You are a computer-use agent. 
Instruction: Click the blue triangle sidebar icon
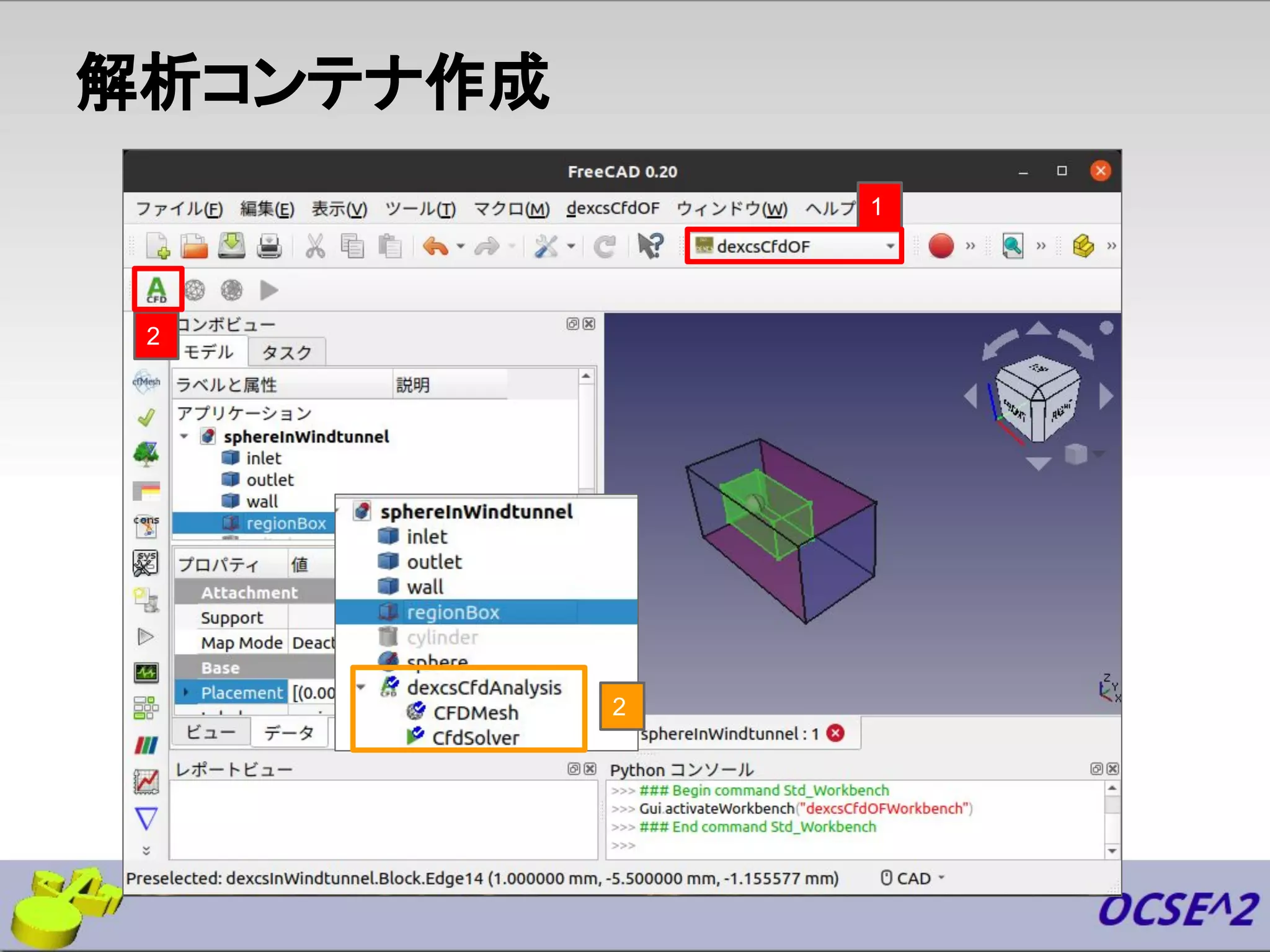coord(146,819)
